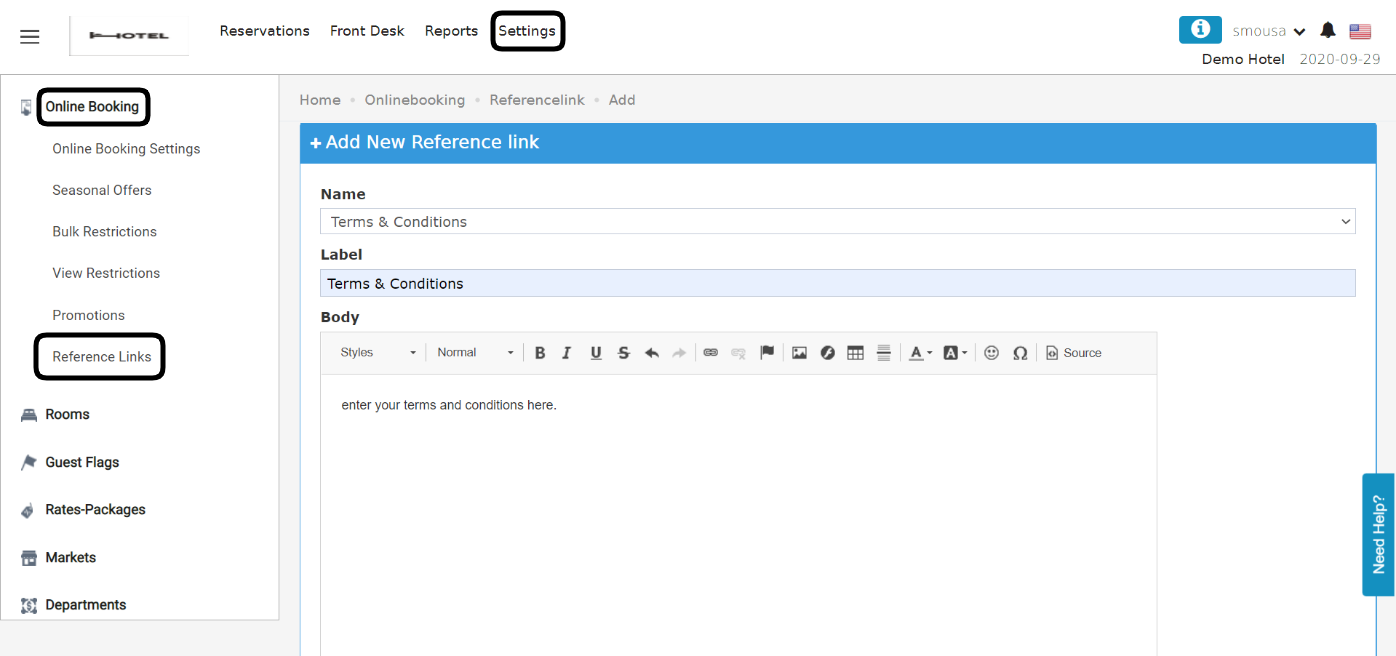Click the Label input field
Screen dimensions: 1396x656
tap(838, 283)
